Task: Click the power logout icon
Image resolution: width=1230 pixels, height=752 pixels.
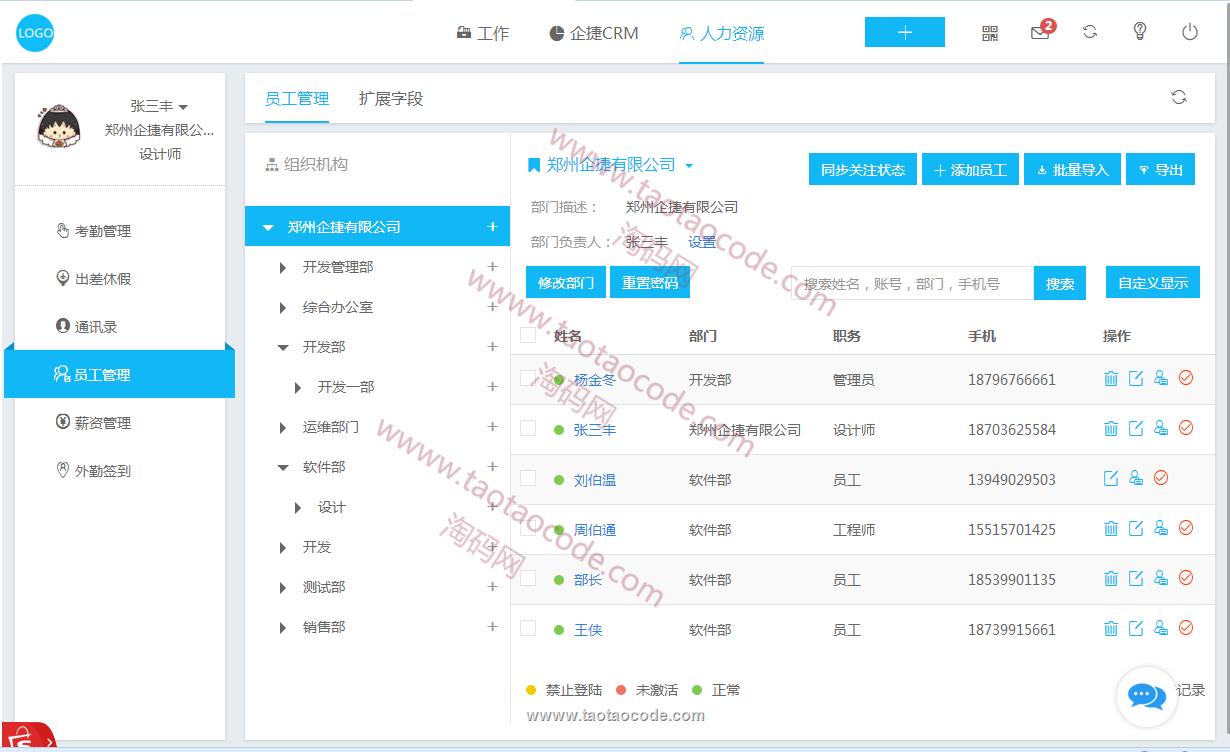Action: [1189, 32]
